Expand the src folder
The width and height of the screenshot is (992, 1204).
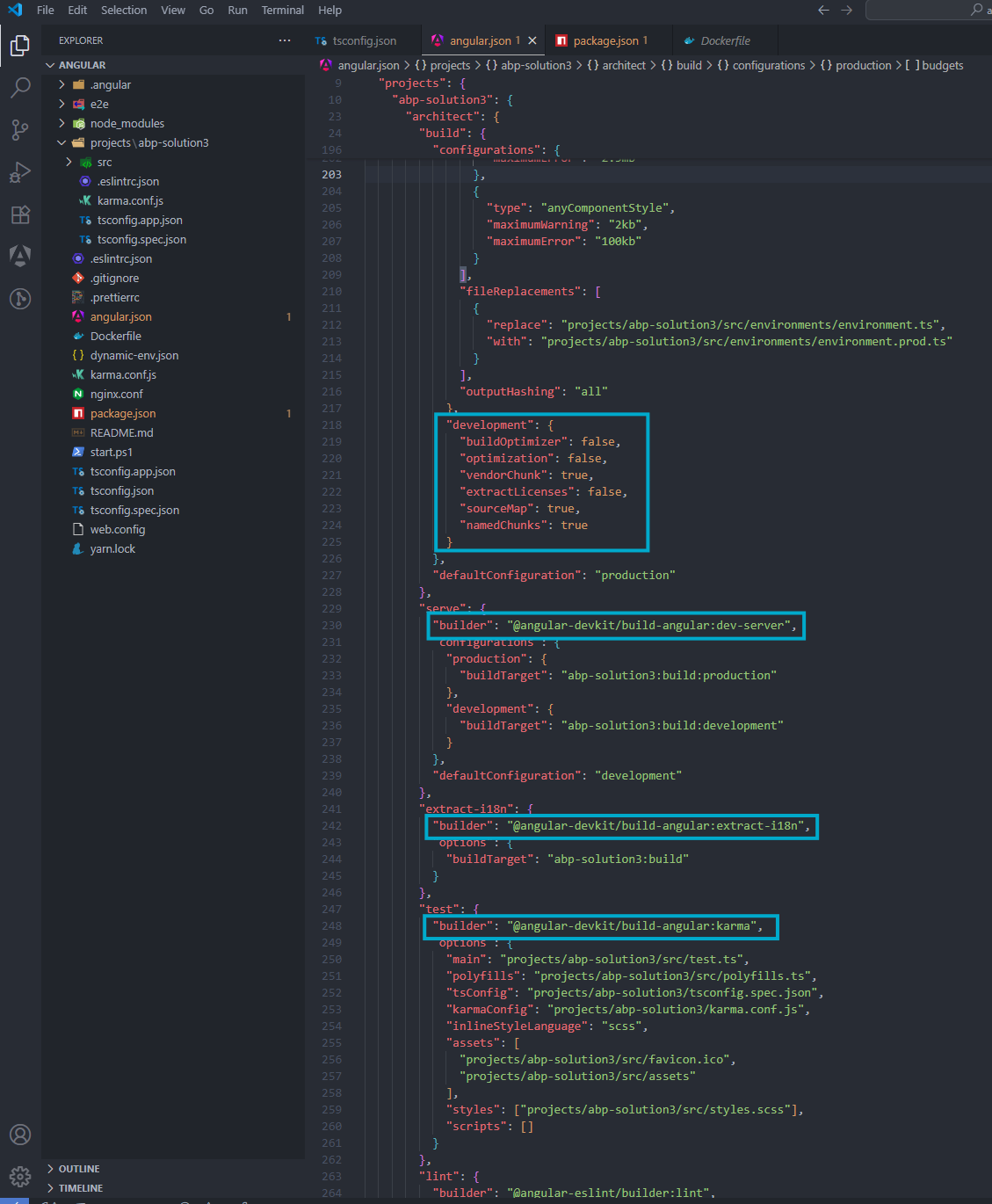tap(104, 163)
